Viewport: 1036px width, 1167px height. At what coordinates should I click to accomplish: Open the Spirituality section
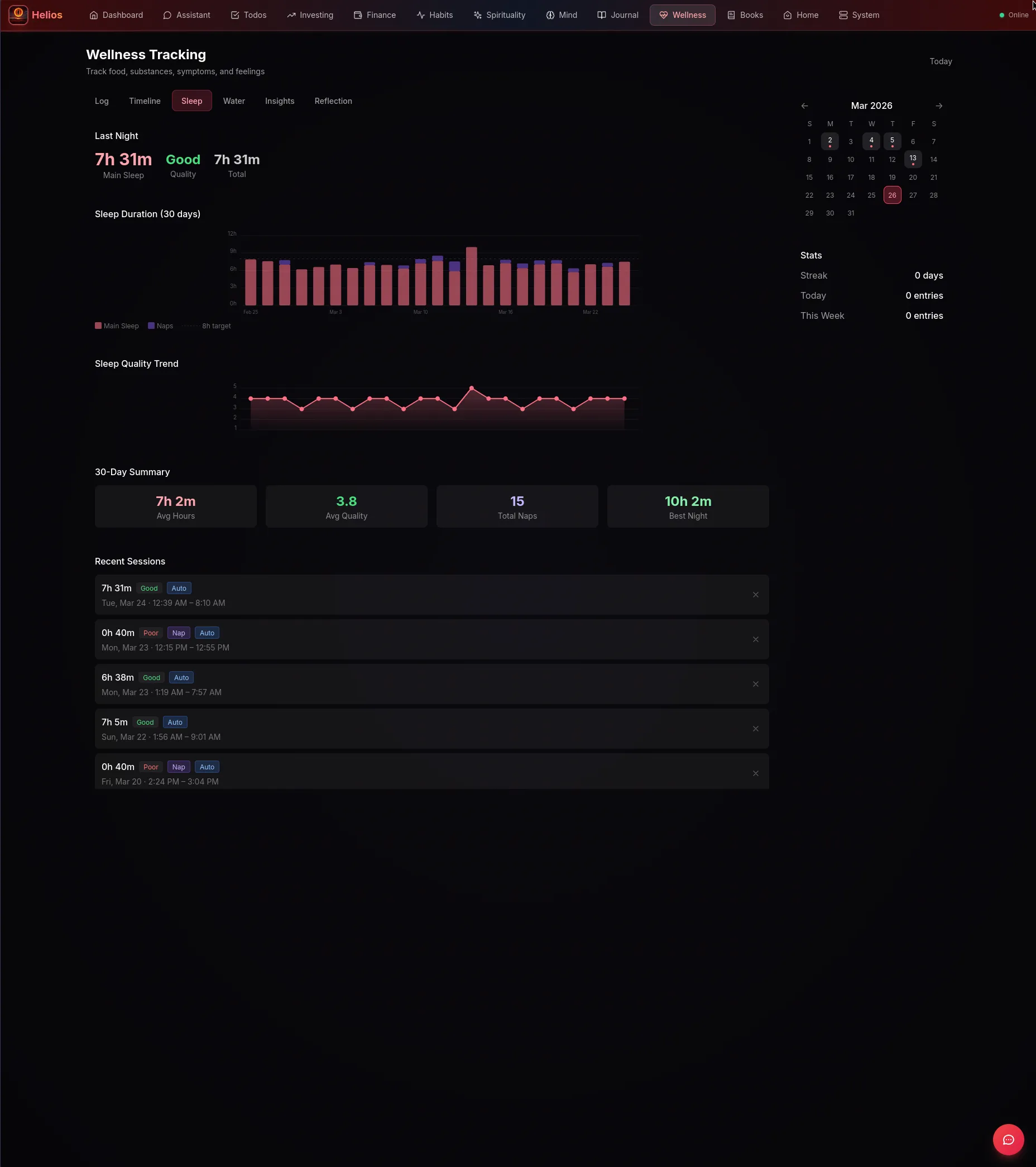point(500,15)
